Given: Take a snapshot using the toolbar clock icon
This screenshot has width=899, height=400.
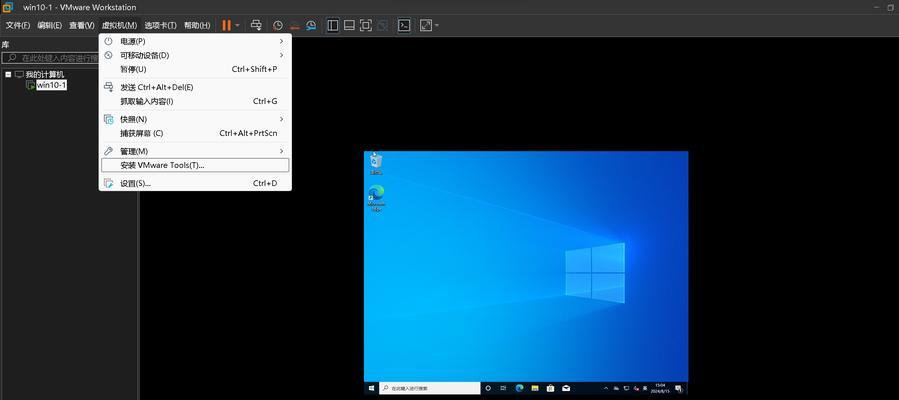Looking at the screenshot, I should point(277,25).
